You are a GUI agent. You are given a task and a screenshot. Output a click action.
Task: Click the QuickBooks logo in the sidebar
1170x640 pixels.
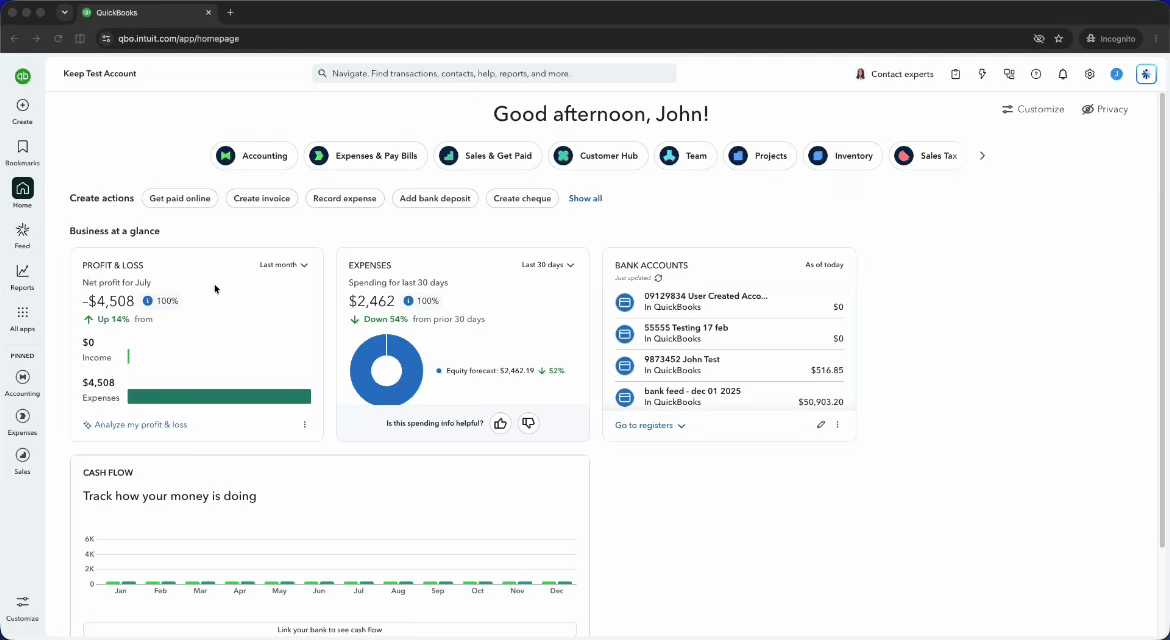click(x=22, y=76)
